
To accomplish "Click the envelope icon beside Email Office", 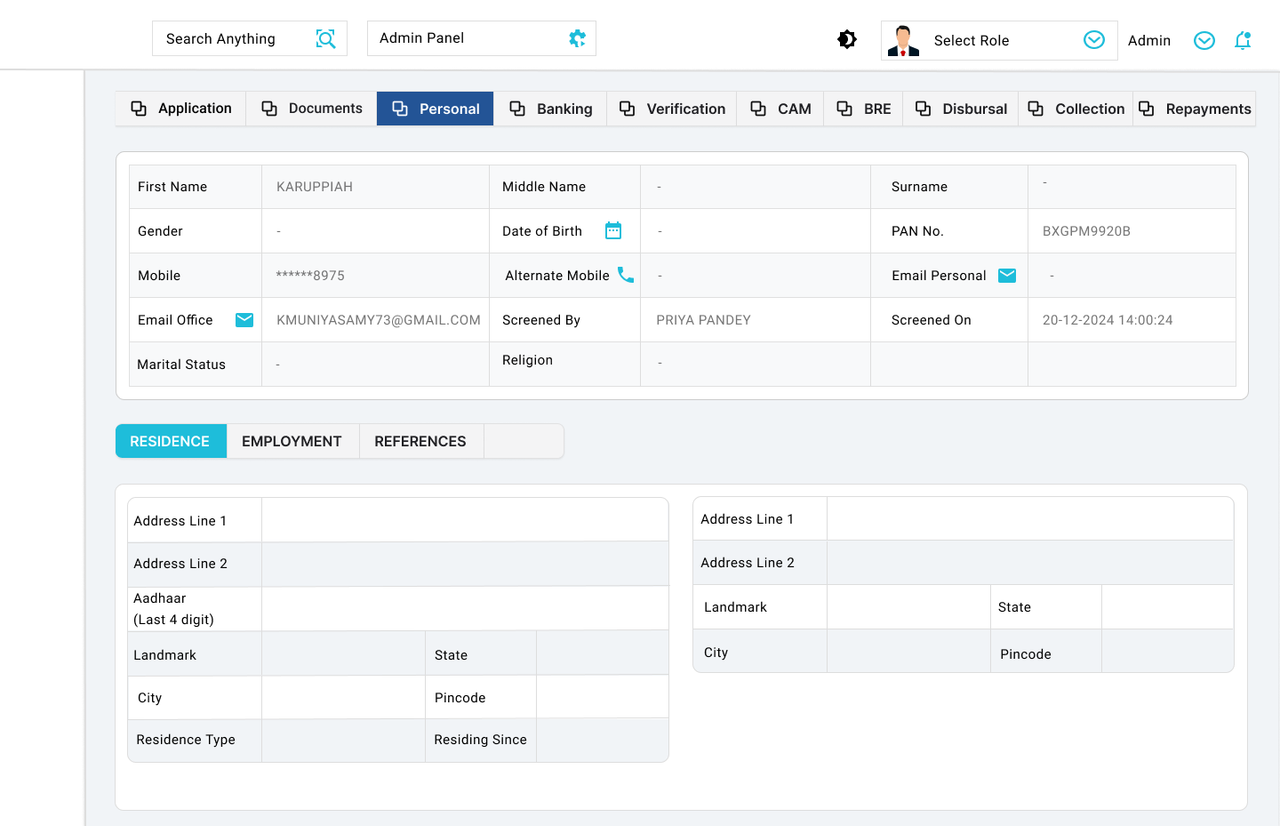I will pyautogui.click(x=244, y=319).
